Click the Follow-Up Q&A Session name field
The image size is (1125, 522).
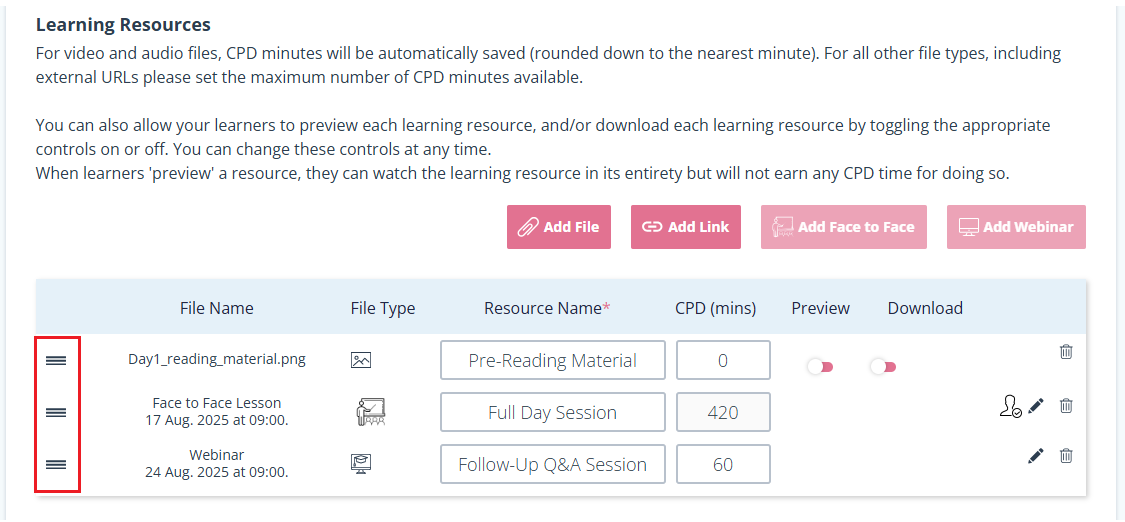click(x=552, y=465)
